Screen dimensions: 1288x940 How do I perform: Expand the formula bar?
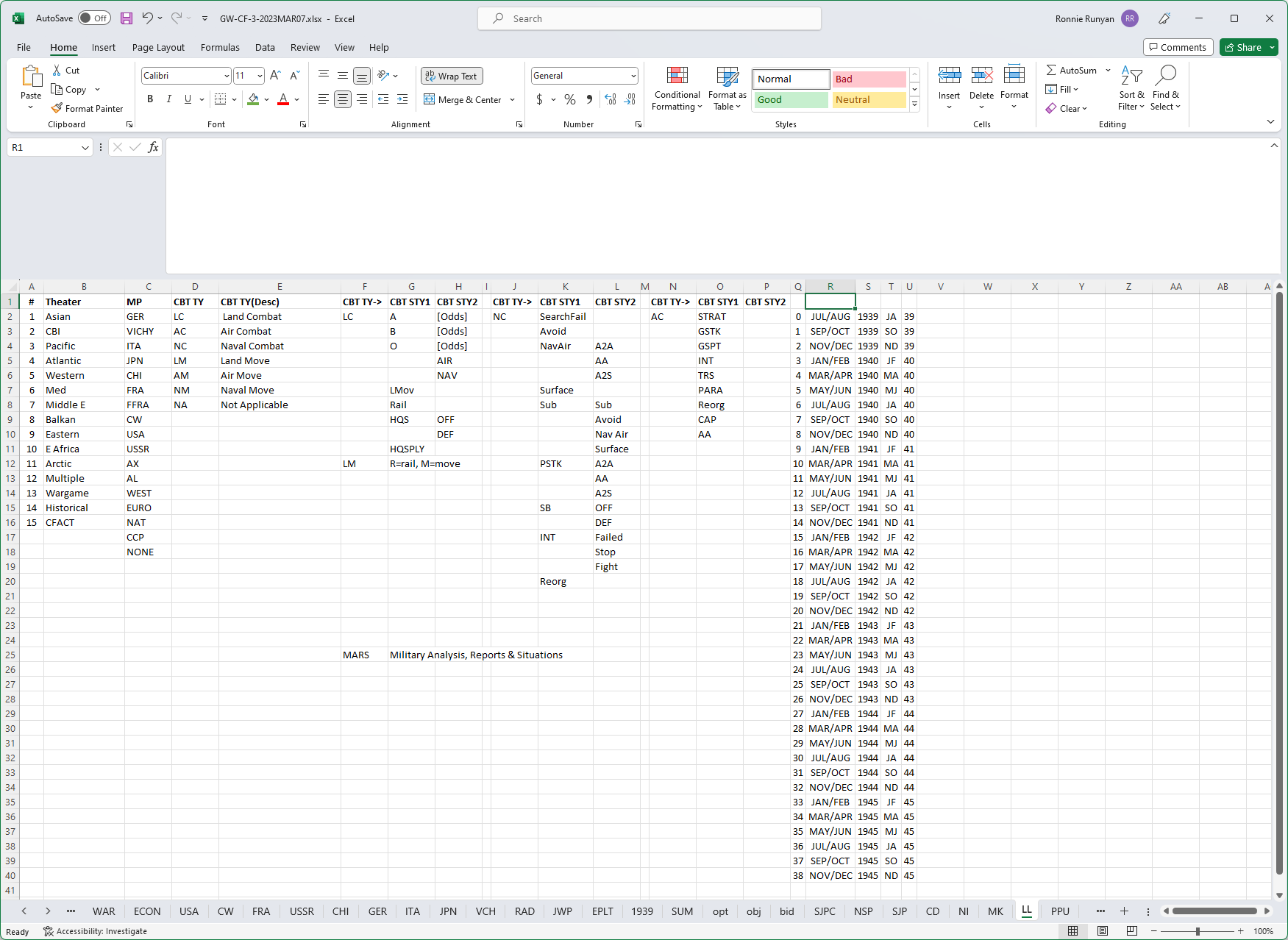coord(1274,146)
